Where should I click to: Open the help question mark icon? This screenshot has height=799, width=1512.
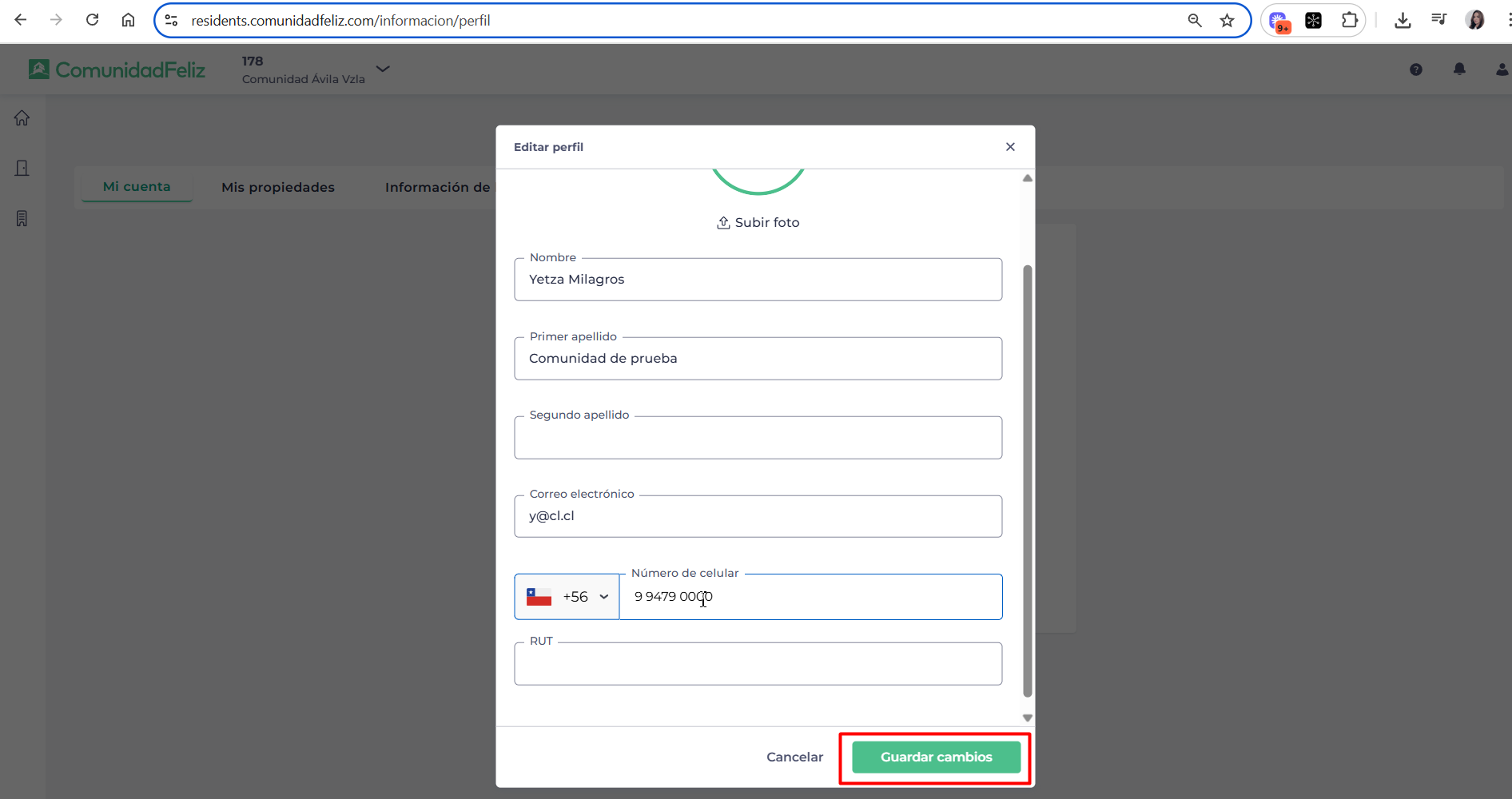click(x=1415, y=70)
